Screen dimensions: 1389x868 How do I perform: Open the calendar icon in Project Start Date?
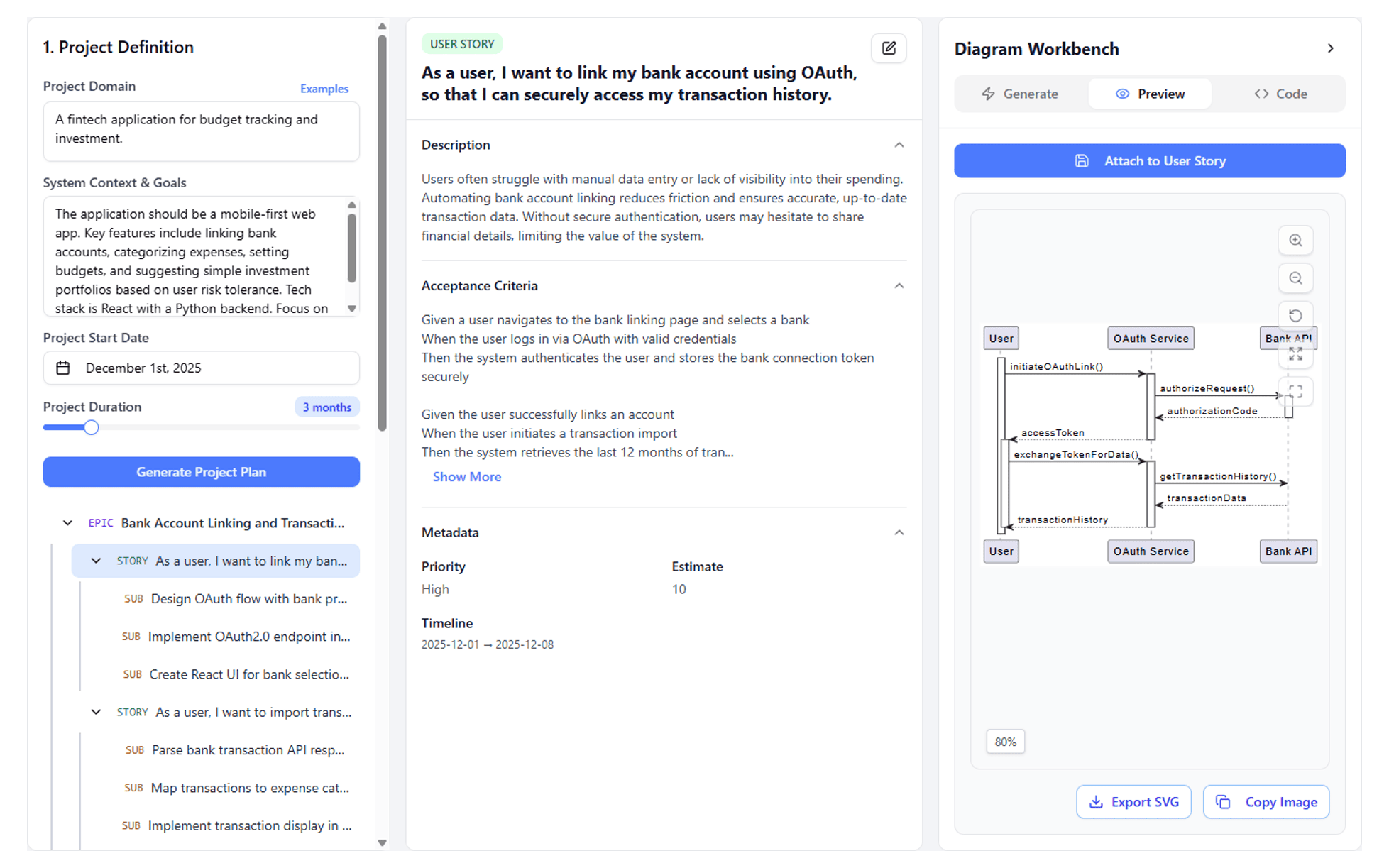[63, 368]
